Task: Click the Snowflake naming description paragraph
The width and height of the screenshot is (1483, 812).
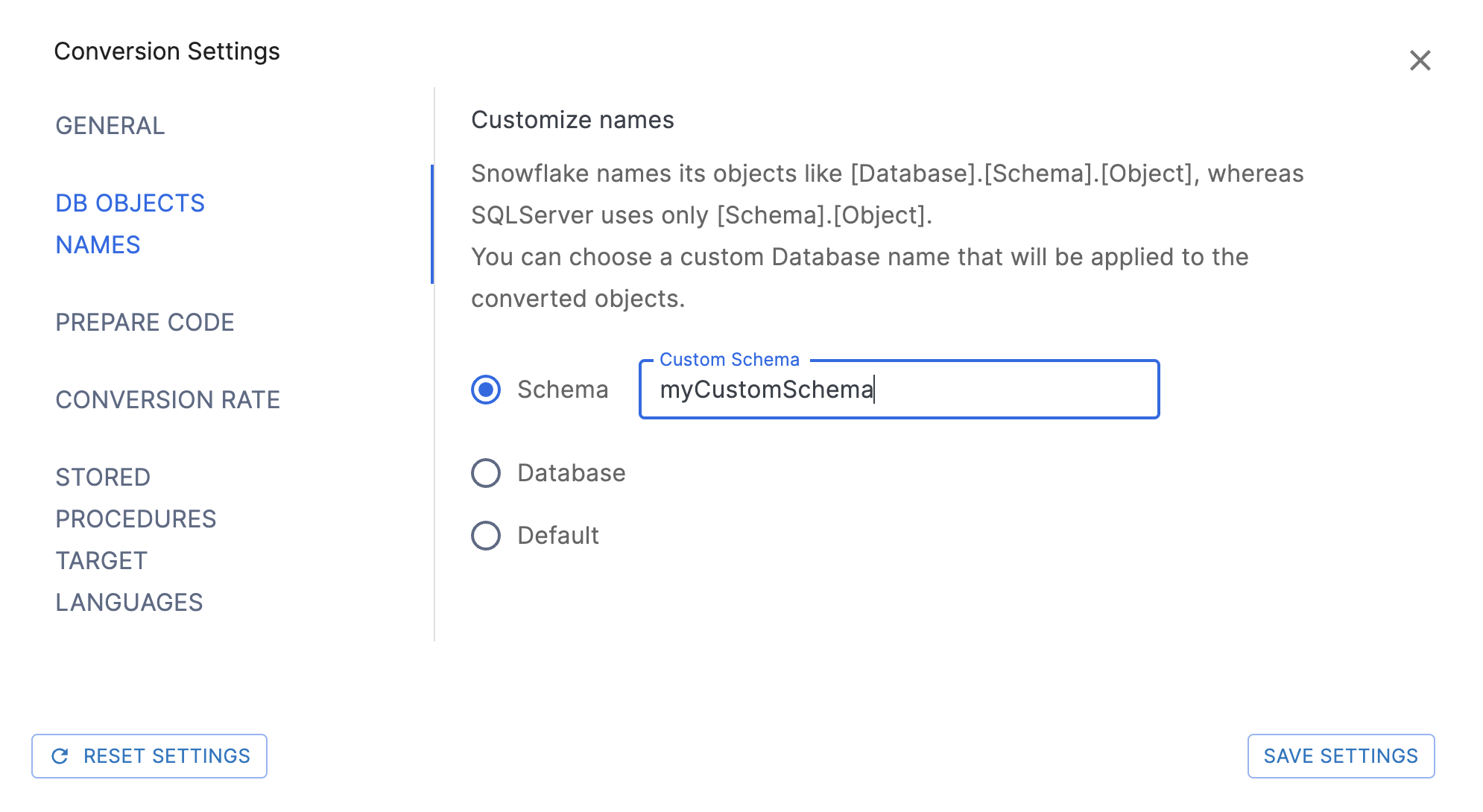Action: 887,235
